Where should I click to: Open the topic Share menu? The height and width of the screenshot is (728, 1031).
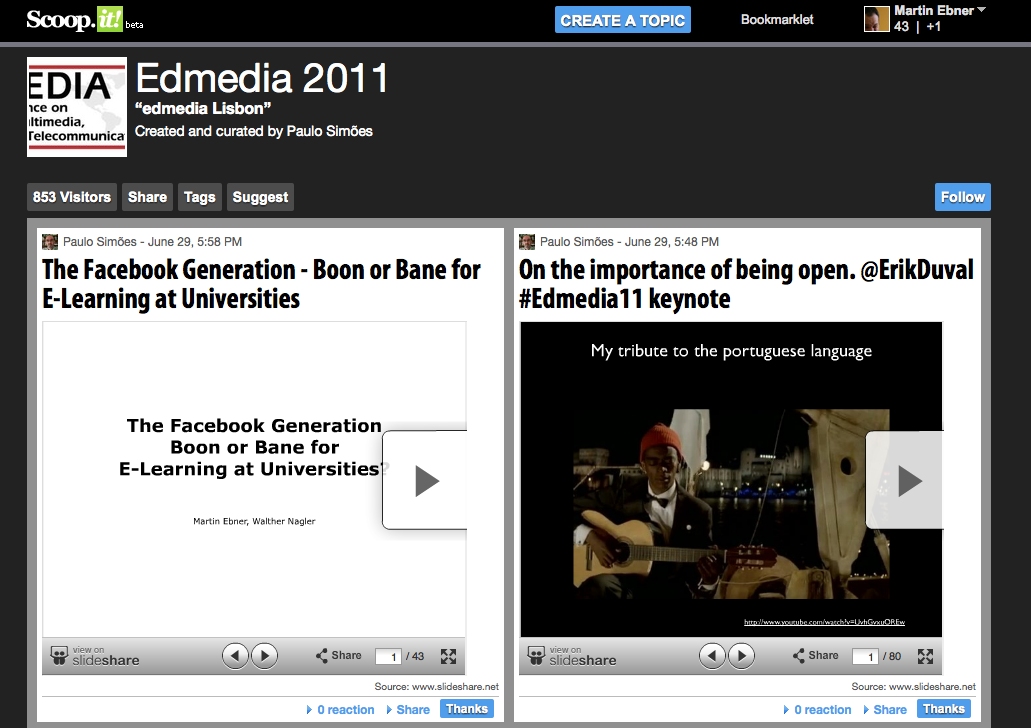coord(147,197)
